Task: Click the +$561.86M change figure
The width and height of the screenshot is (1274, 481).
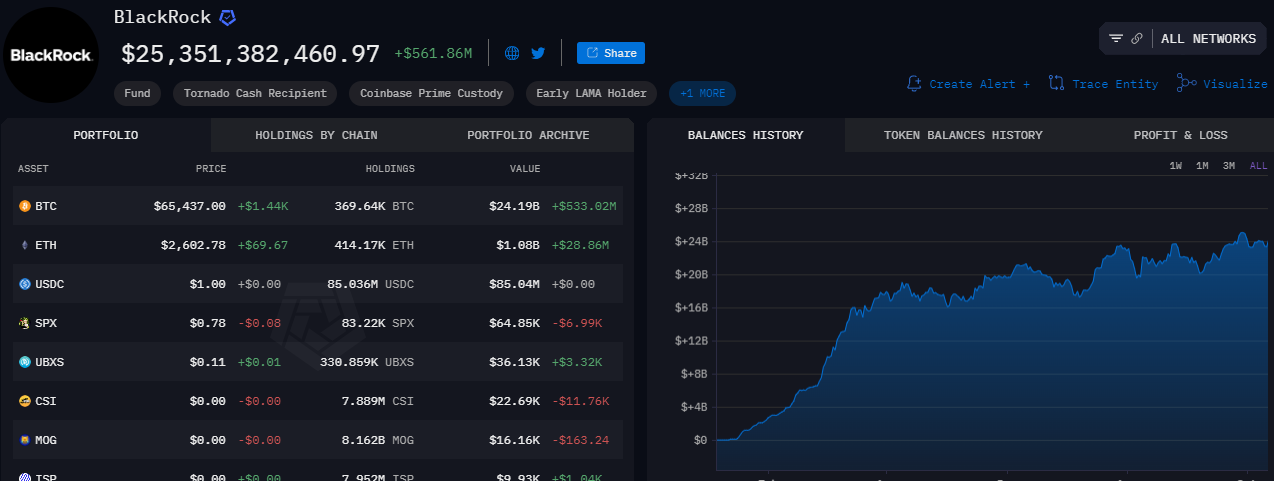Action: [433, 54]
